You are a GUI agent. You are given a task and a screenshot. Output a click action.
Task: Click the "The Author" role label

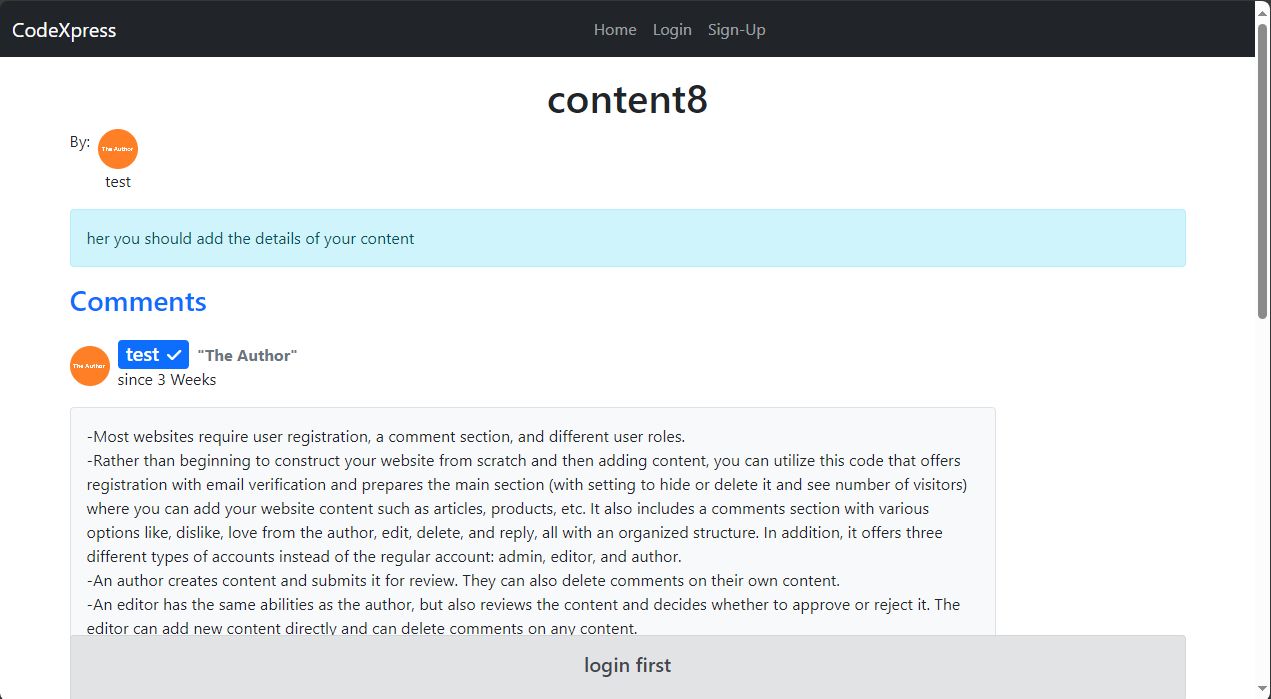[x=247, y=356]
